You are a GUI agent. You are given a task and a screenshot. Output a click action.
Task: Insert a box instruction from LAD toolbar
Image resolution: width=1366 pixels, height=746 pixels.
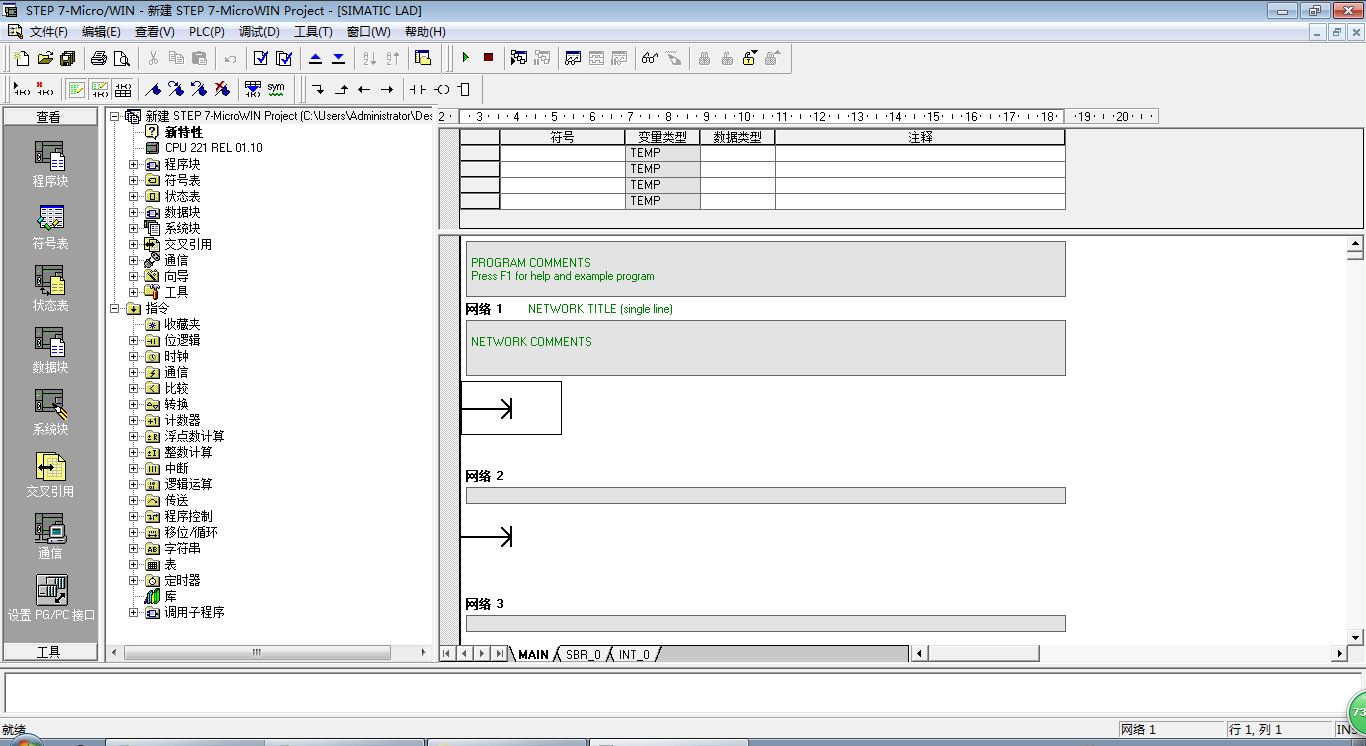pos(463,89)
